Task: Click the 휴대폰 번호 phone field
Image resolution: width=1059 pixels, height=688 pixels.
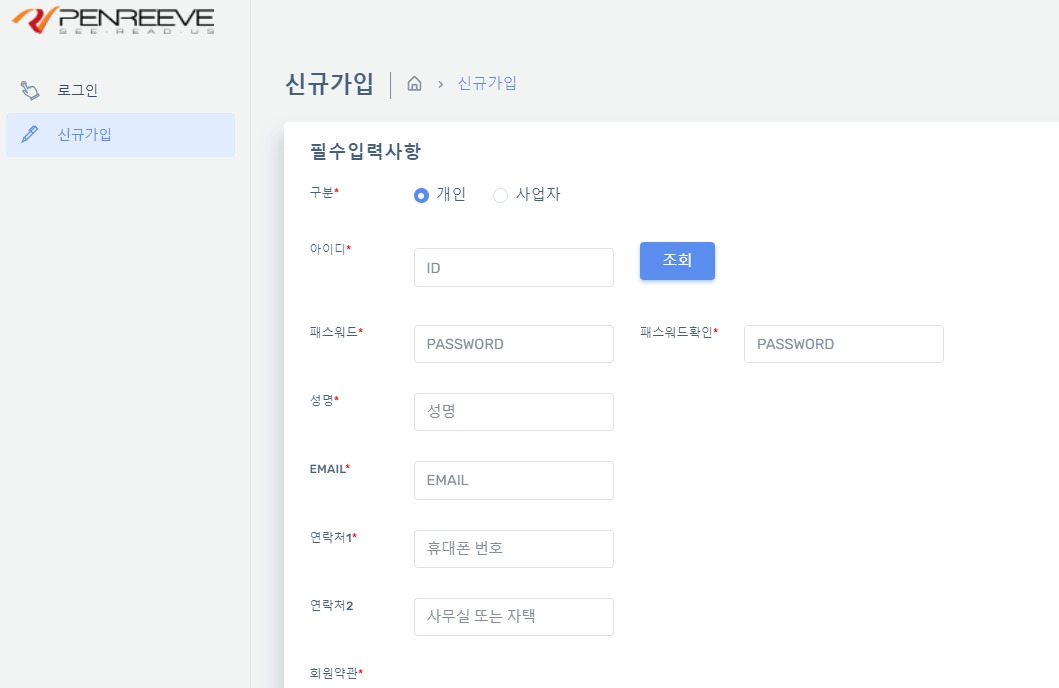Action: tap(513, 548)
